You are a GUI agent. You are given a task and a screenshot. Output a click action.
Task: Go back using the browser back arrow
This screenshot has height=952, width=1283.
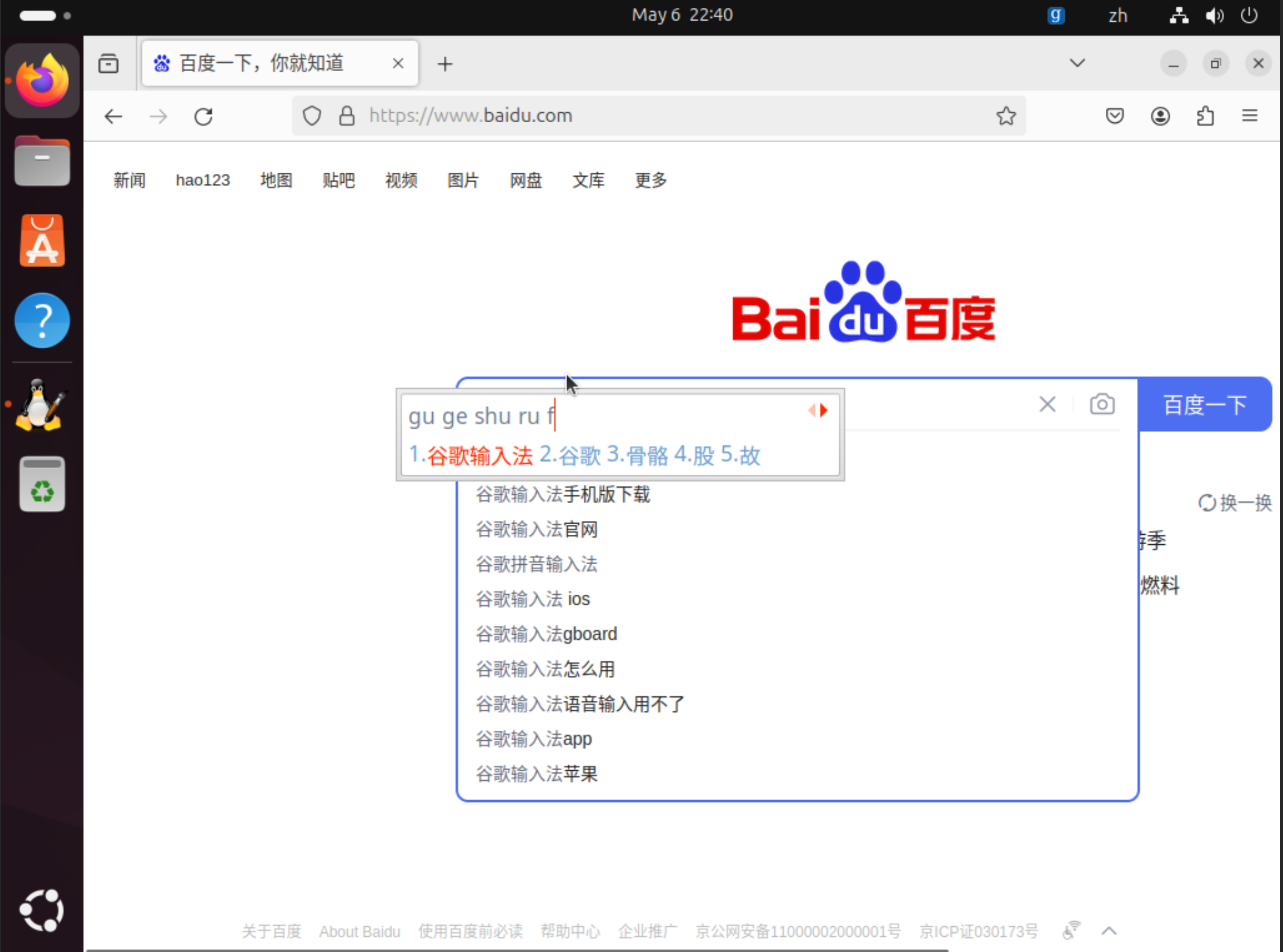(x=114, y=116)
